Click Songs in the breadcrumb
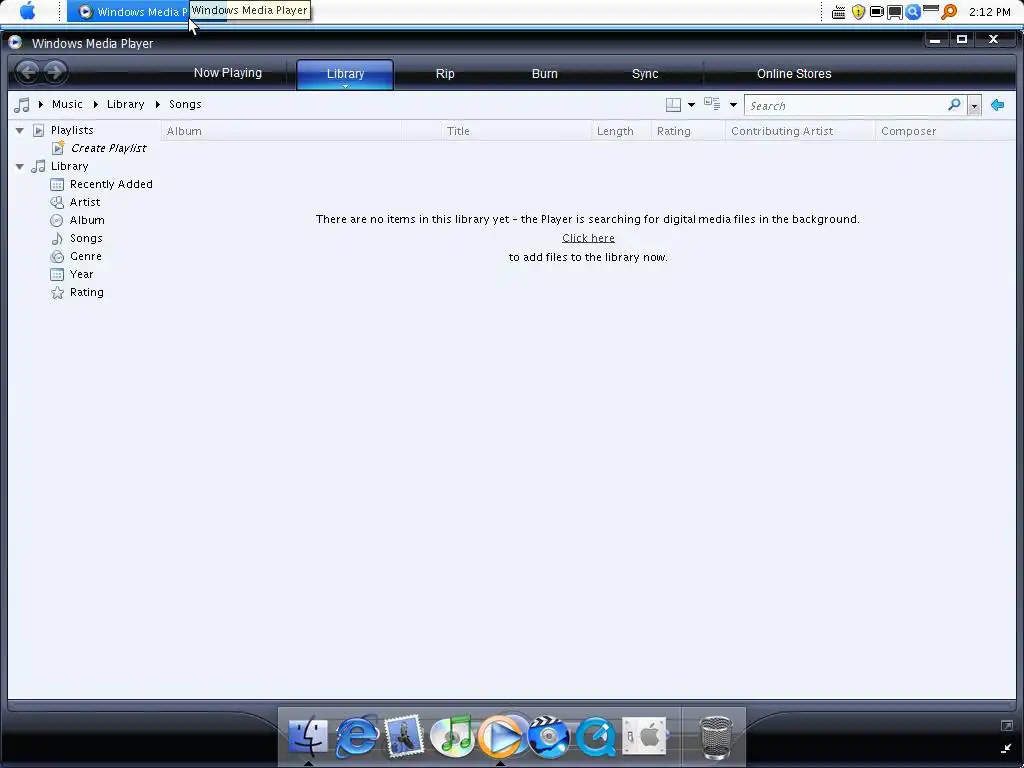1024x768 pixels. point(185,104)
